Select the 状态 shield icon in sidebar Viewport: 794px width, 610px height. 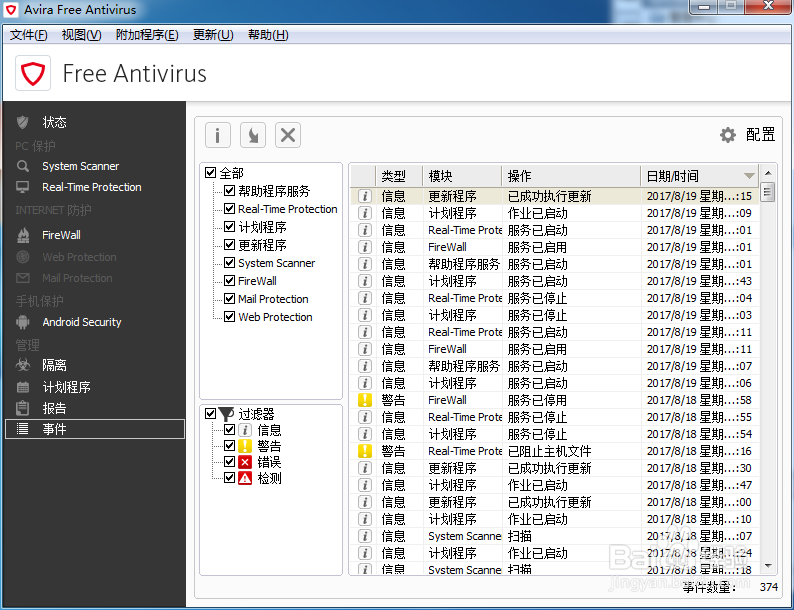click(22, 122)
